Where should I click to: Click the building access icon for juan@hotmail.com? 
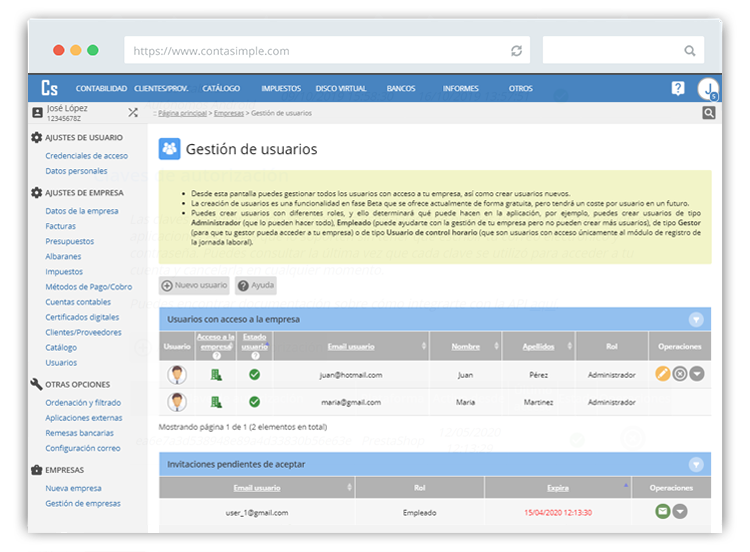(x=216, y=375)
